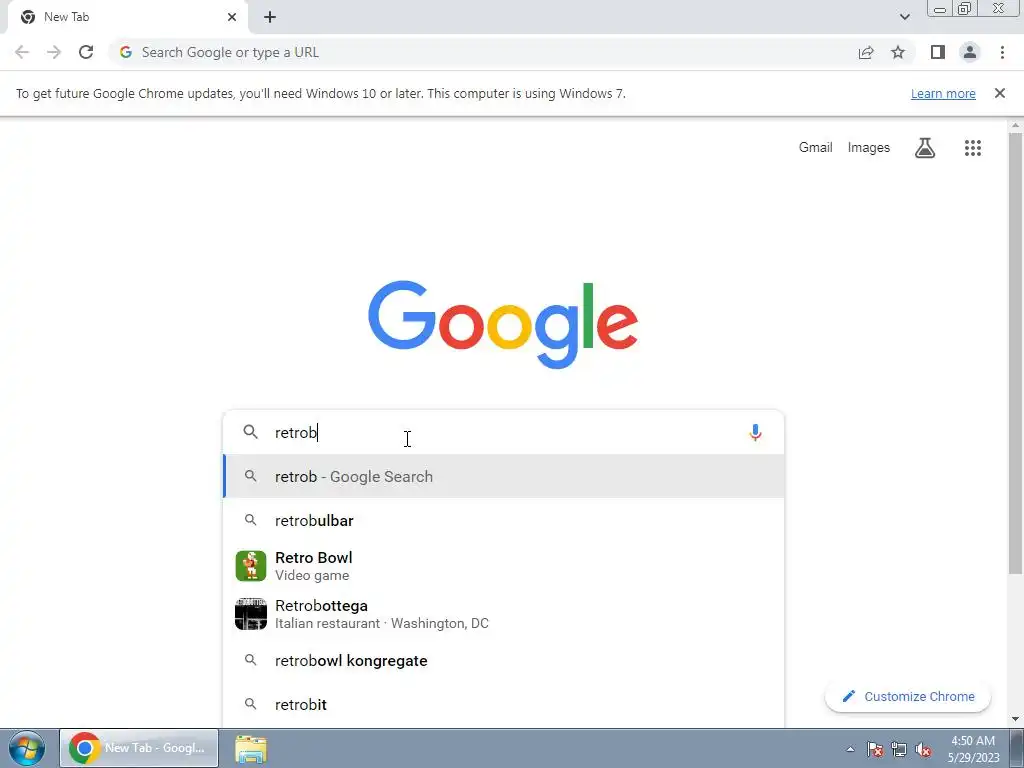Screen dimensions: 1024x768
Task: Expand the tab search chevron
Action: click(x=904, y=17)
